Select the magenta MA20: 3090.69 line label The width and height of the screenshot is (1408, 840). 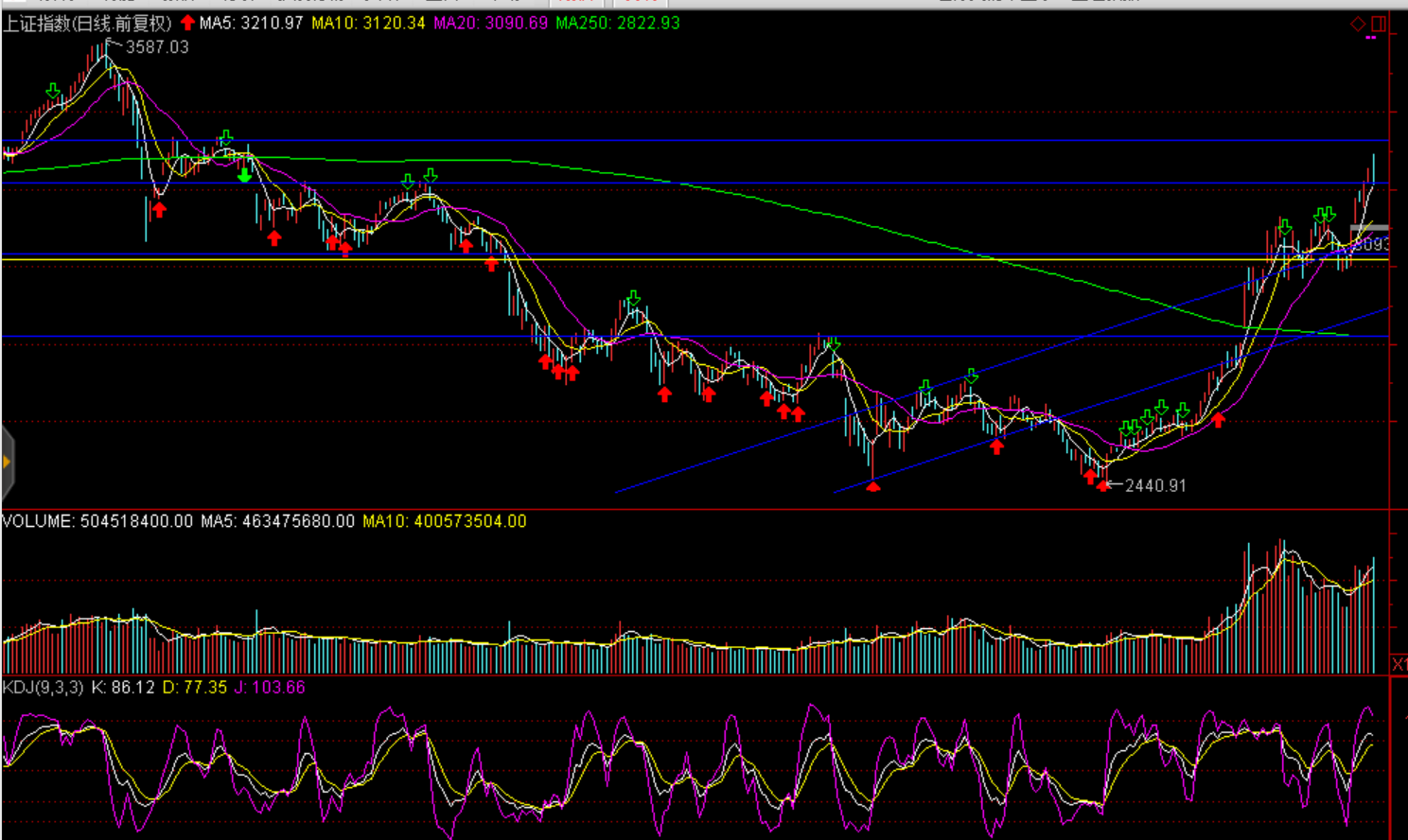pos(490,23)
